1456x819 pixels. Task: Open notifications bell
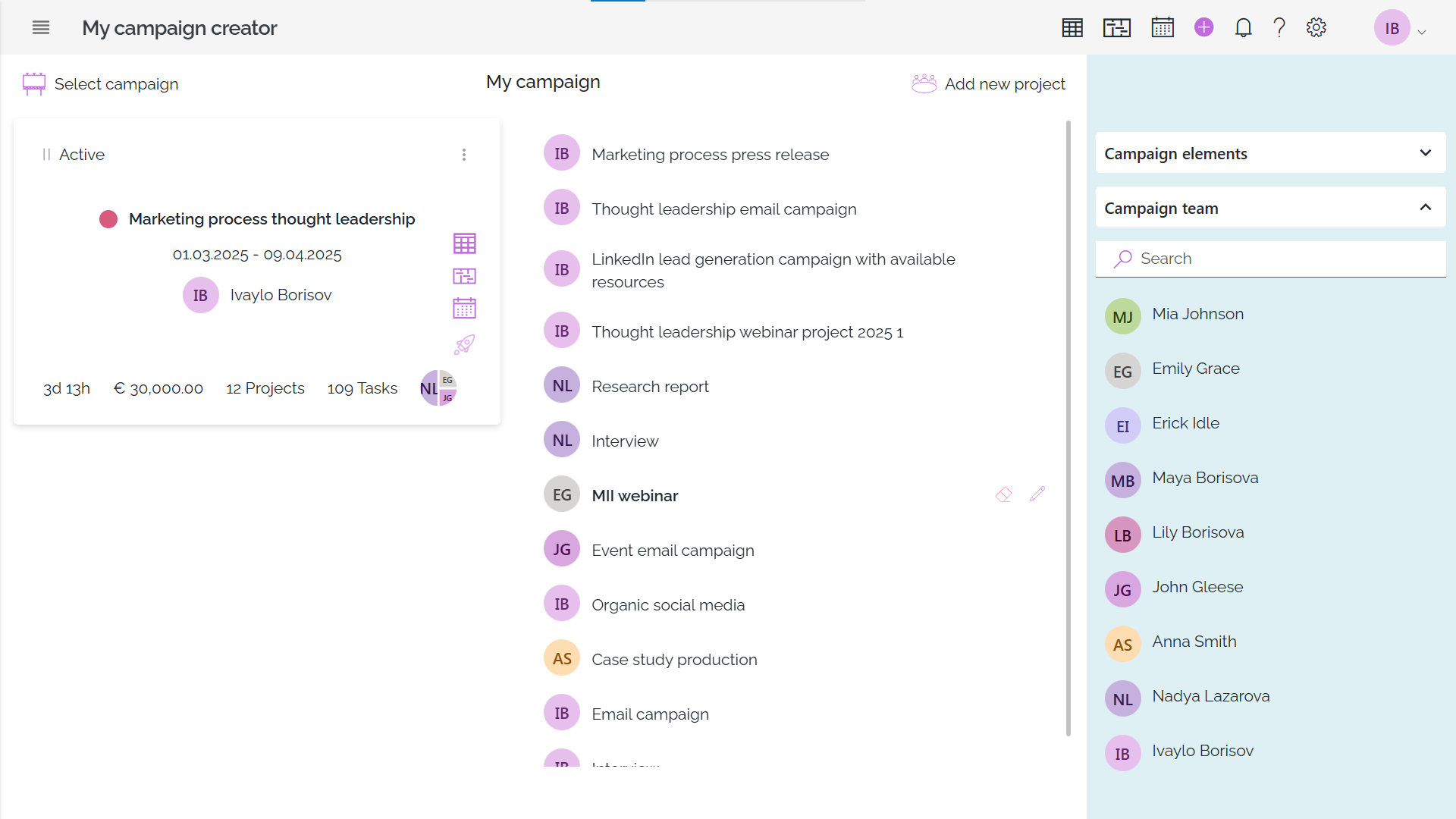1243,28
